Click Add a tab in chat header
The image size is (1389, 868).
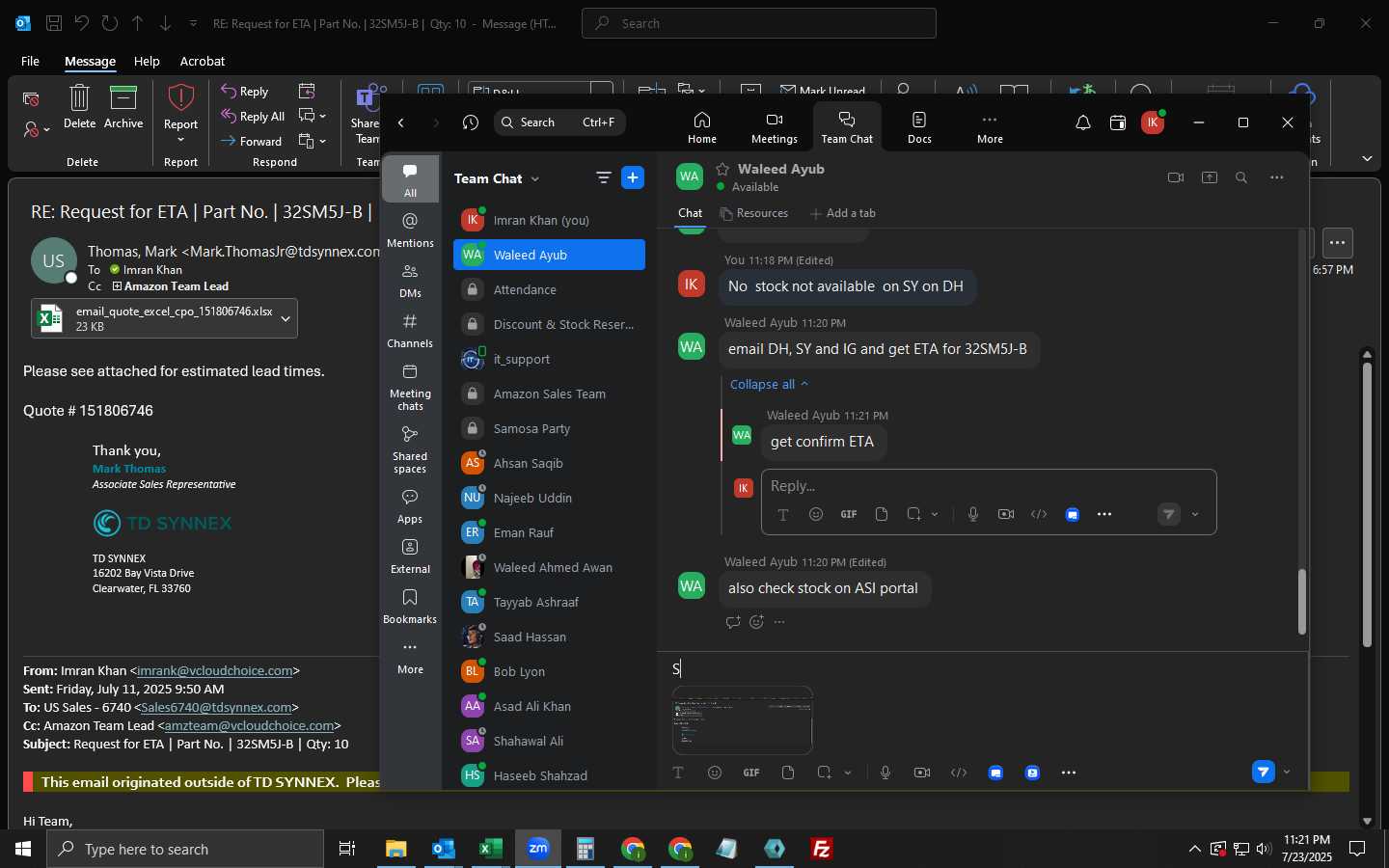(843, 213)
